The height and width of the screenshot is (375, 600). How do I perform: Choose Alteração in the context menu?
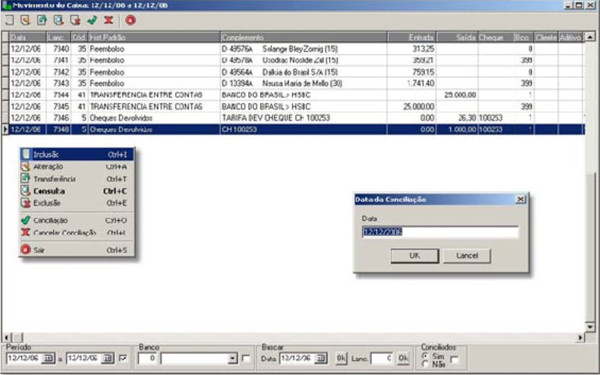point(77,167)
